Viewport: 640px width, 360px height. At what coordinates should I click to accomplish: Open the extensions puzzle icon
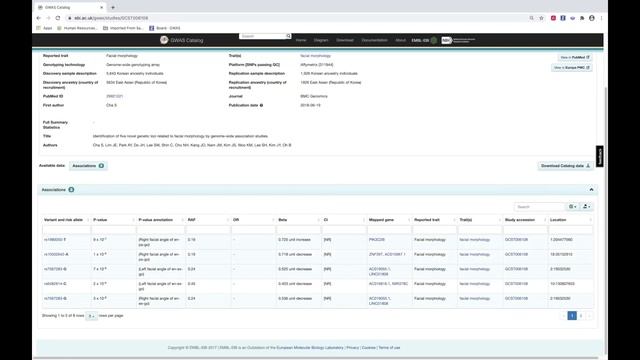click(x=582, y=18)
